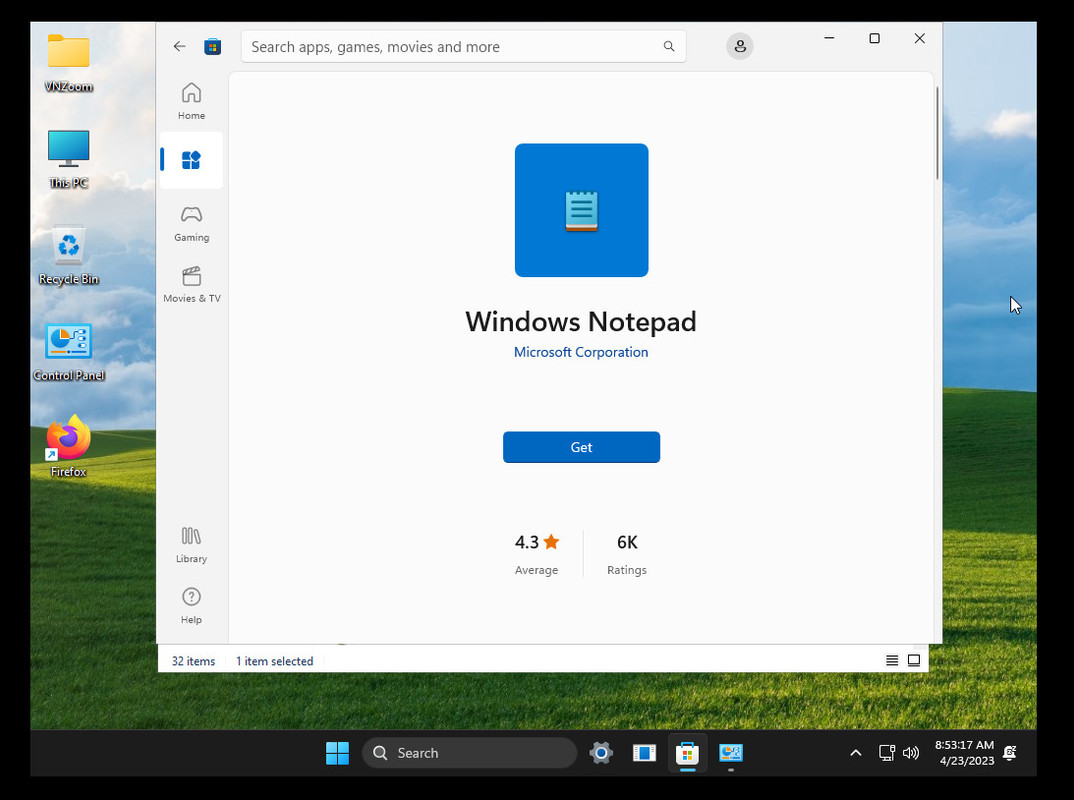Open the Windows Start menu
The image size is (1074, 800).
(337, 753)
